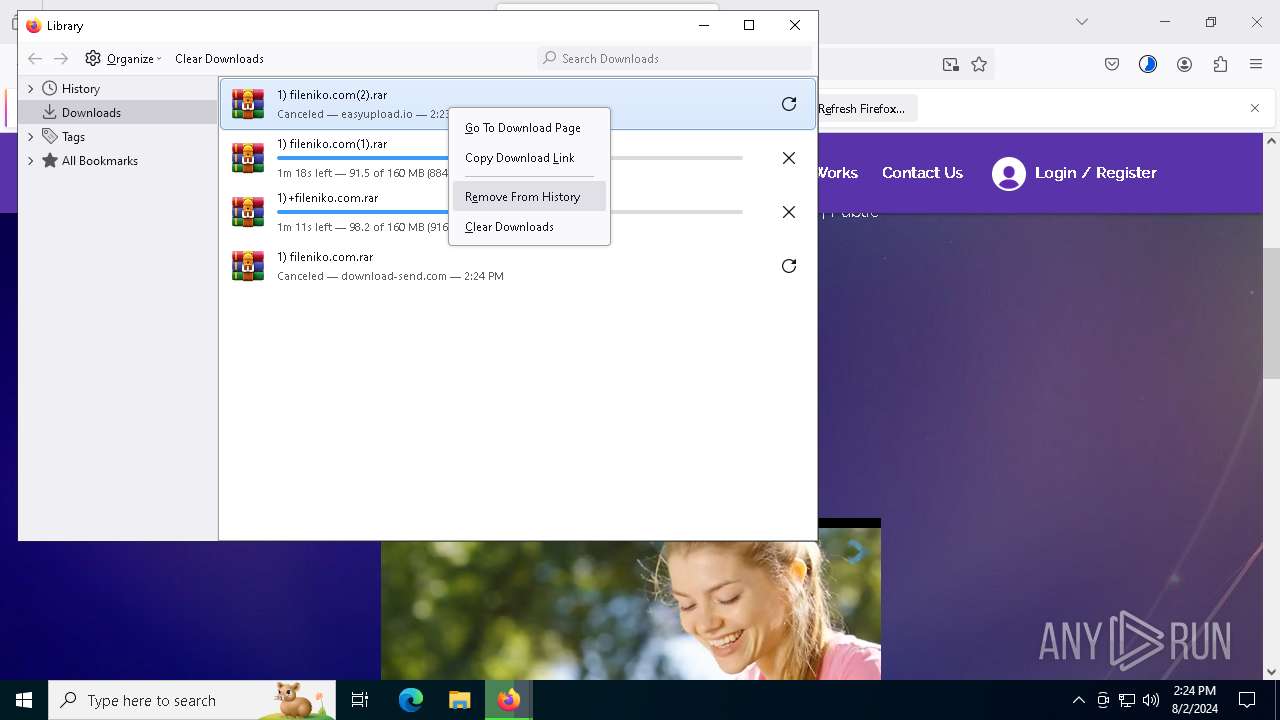Click the fileniko.com(2).rar archive icon
The height and width of the screenshot is (720, 1280).
tap(248, 104)
